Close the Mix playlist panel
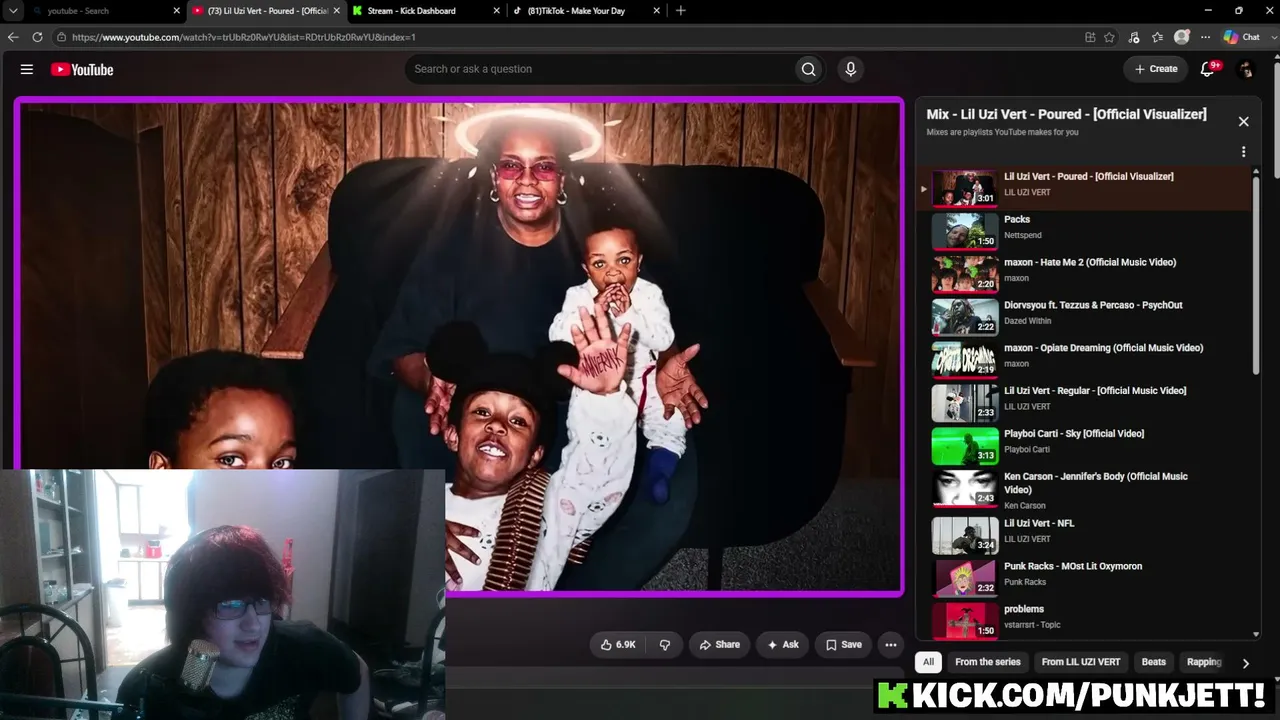 click(1244, 121)
